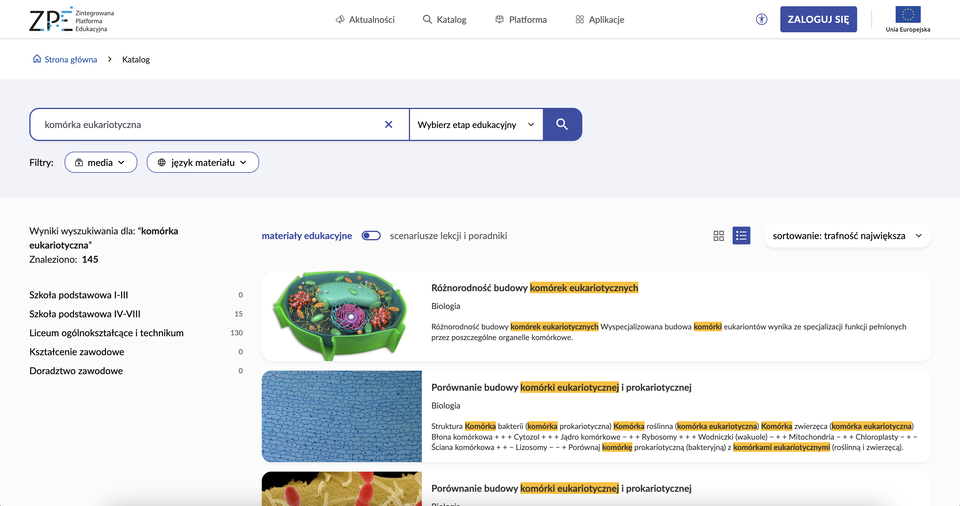
Task: Open the Aktualności menu item
Action: tap(365, 20)
